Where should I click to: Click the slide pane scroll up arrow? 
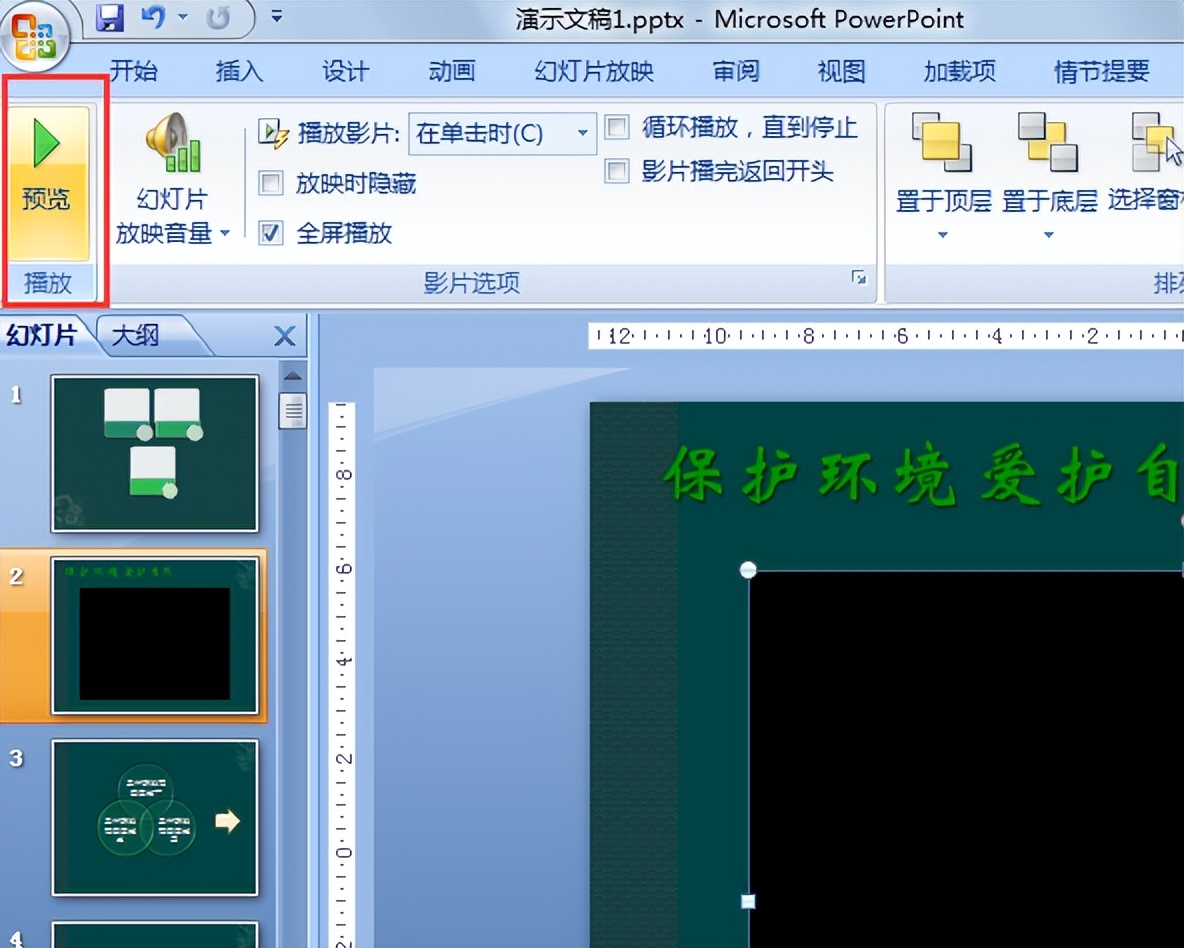293,375
